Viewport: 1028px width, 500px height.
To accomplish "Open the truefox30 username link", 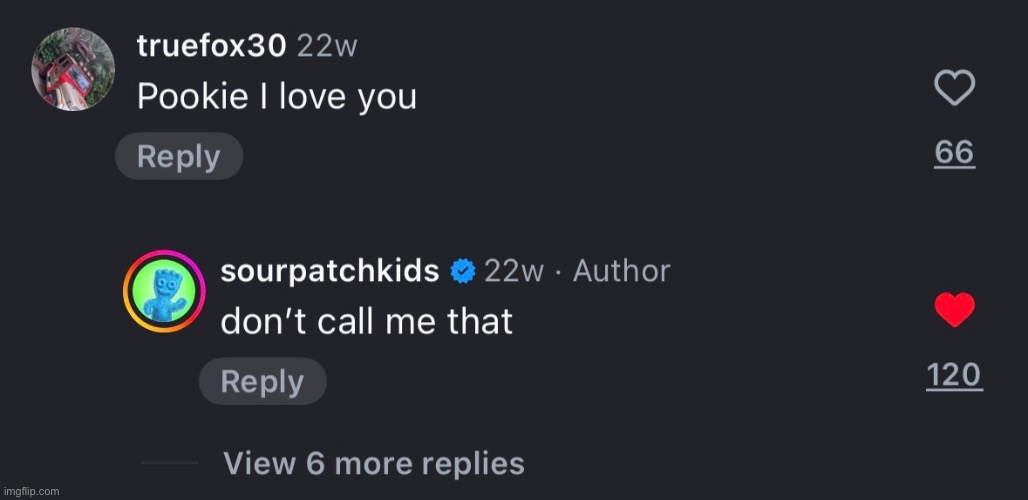I will (211, 44).
